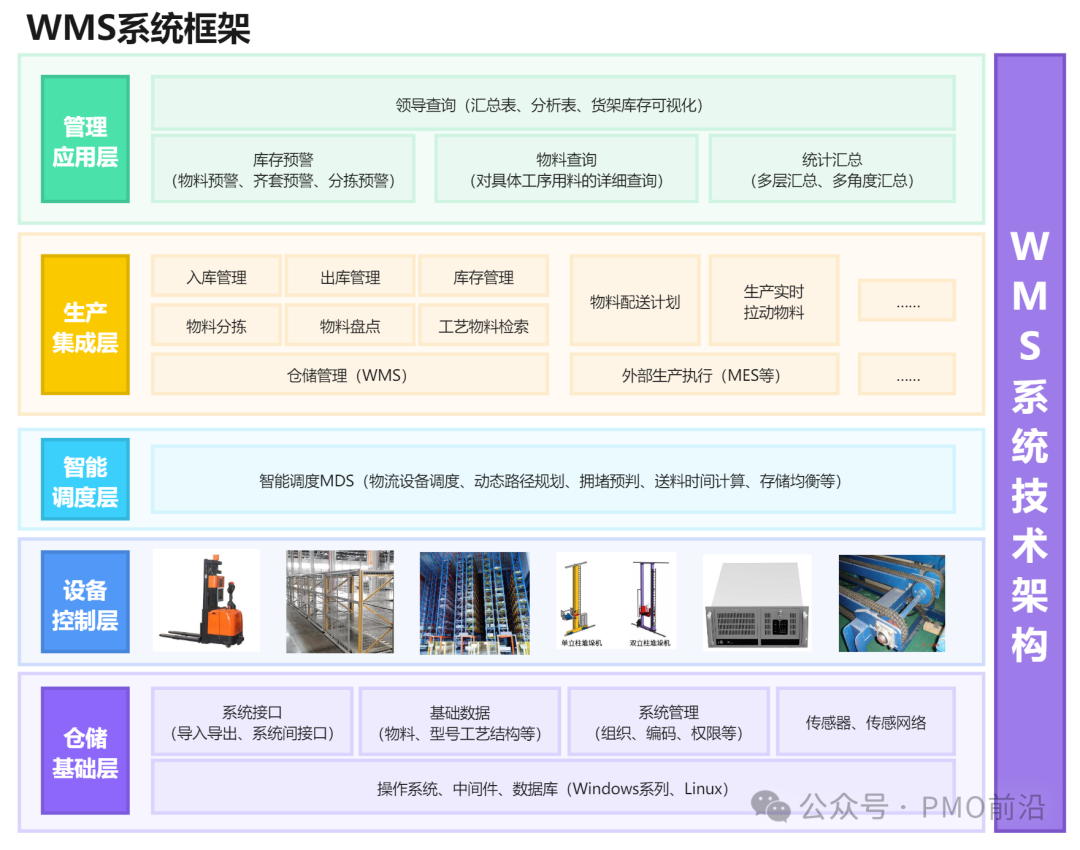Toggle the 物料盘点 module block
The height and width of the screenshot is (850, 1080).
pos(350,325)
